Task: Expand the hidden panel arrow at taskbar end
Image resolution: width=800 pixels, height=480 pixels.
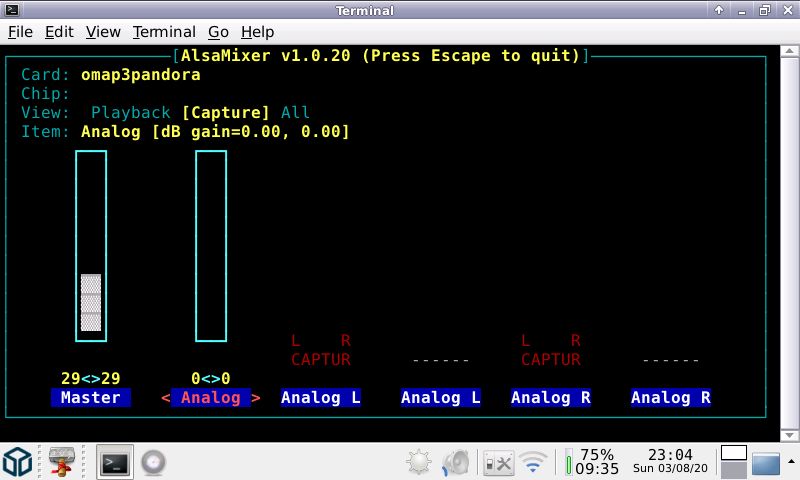Action: (766, 463)
